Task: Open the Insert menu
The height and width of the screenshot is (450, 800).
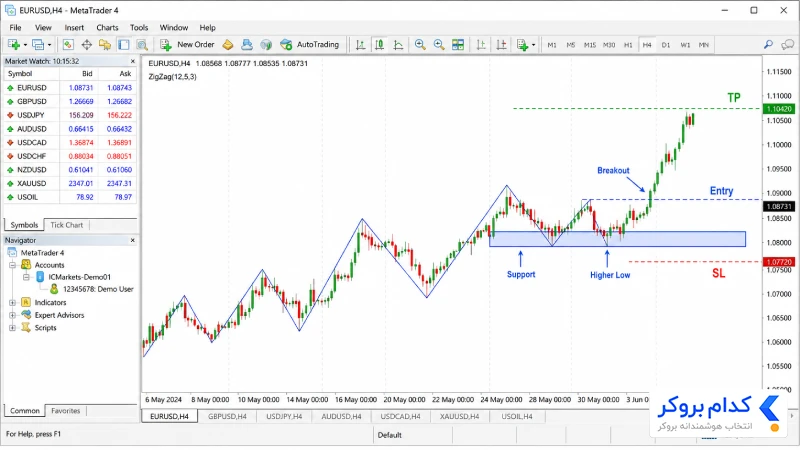Action: [74, 28]
